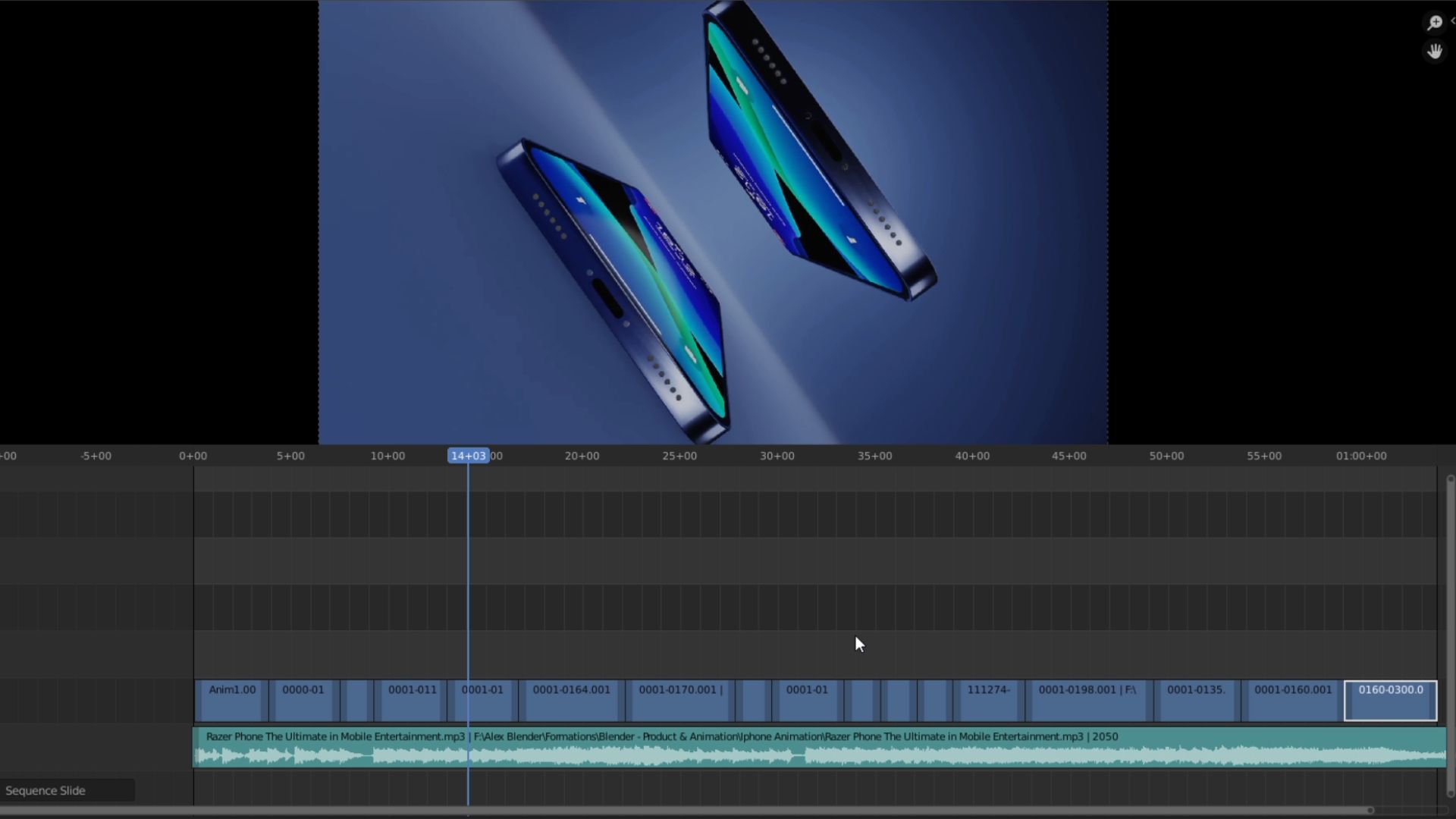Click the 45+00 mark on time ruler

tap(1068, 456)
